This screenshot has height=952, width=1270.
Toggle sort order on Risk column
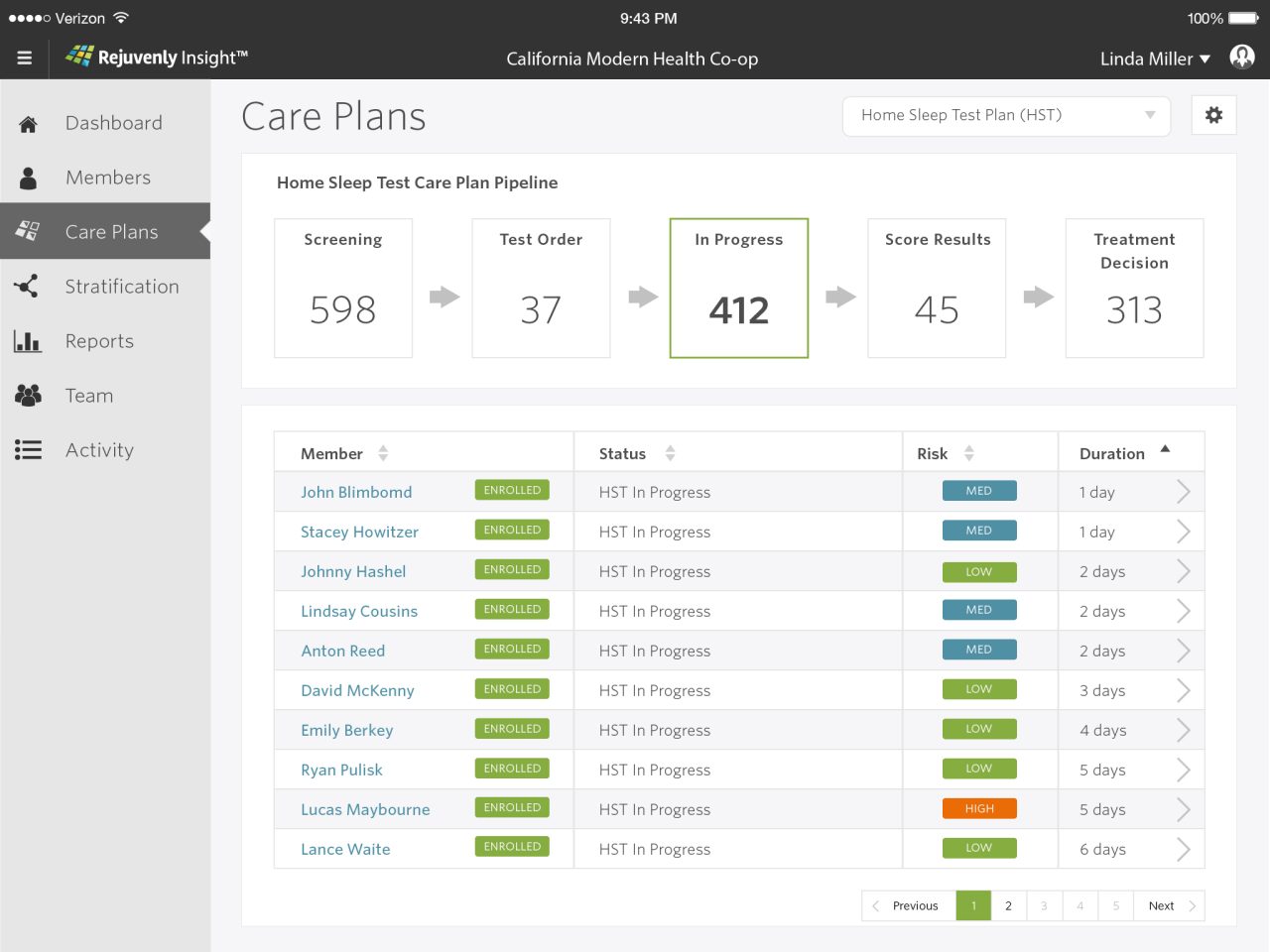coord(969,453)
